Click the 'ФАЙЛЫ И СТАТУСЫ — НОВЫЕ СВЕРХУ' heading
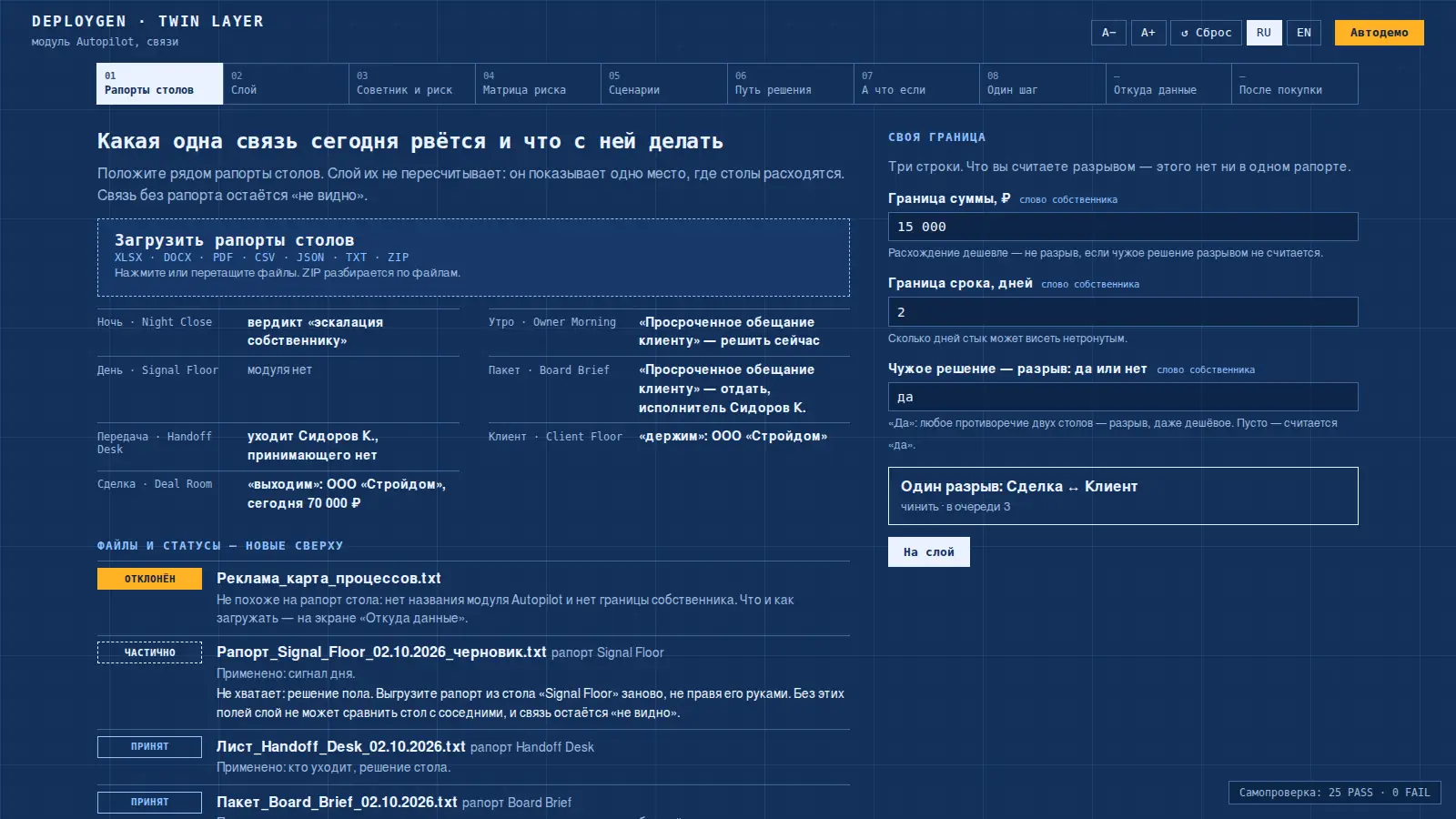Screen dimensions: 1456x819 click(x=220, y=546)
